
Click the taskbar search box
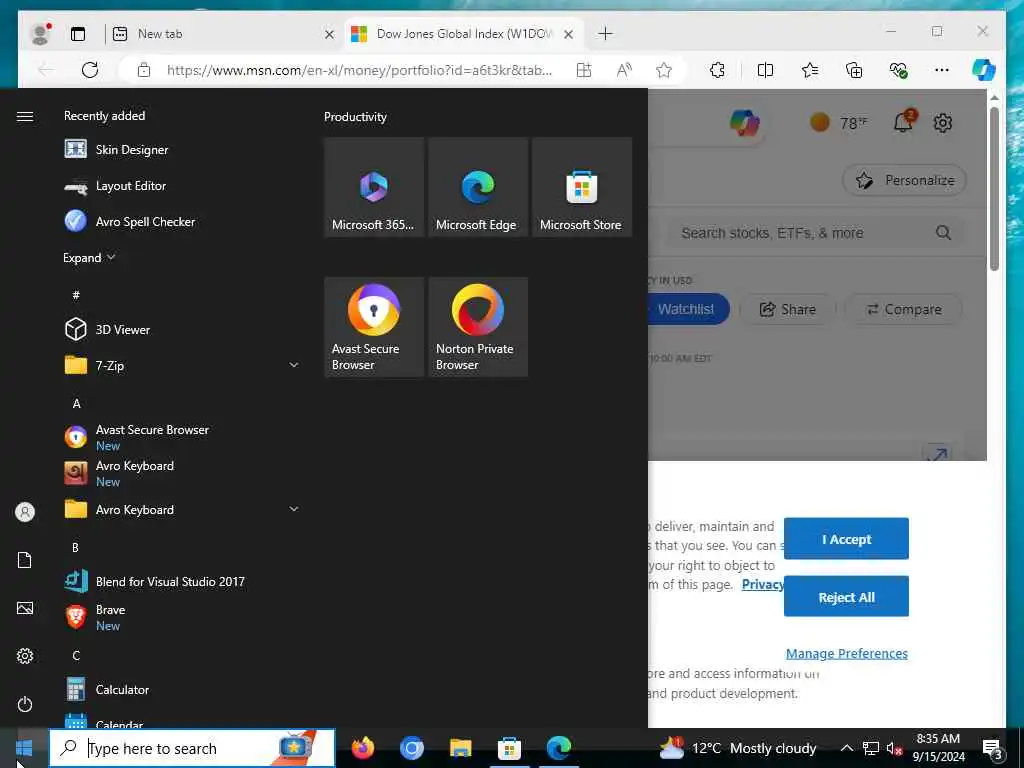click(192, 748)
